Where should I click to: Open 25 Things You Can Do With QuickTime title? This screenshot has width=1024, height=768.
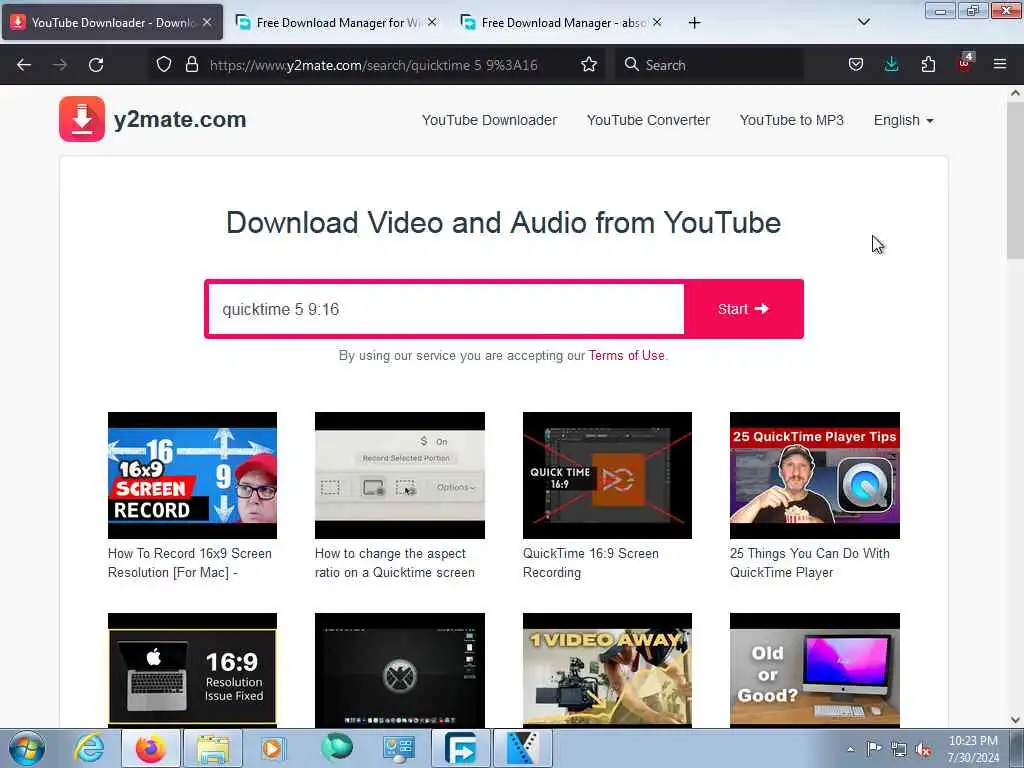(x=810, y=563)
